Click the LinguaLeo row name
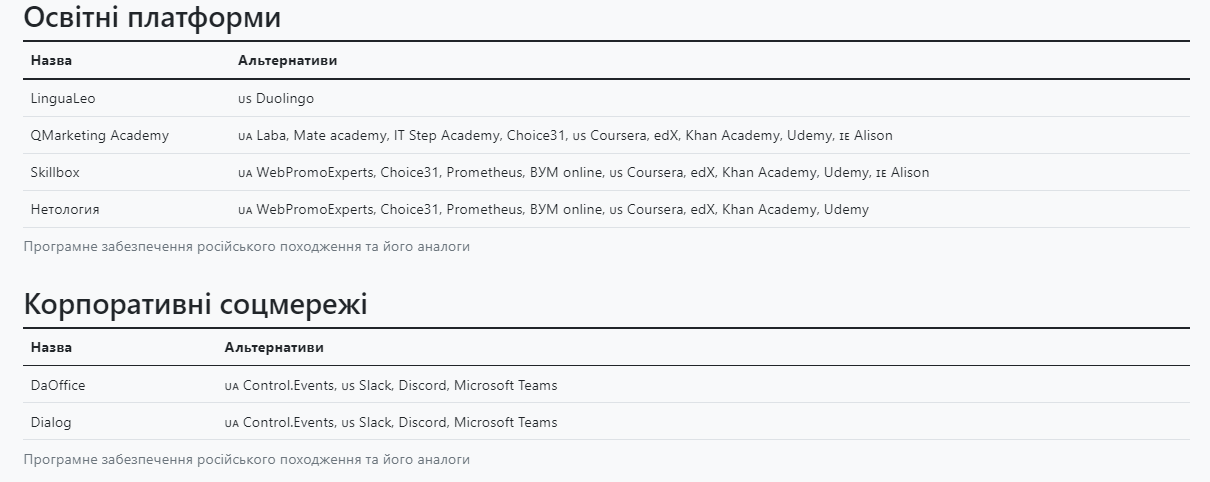This screenshot has width=1210, height=482. click(63, 98)
